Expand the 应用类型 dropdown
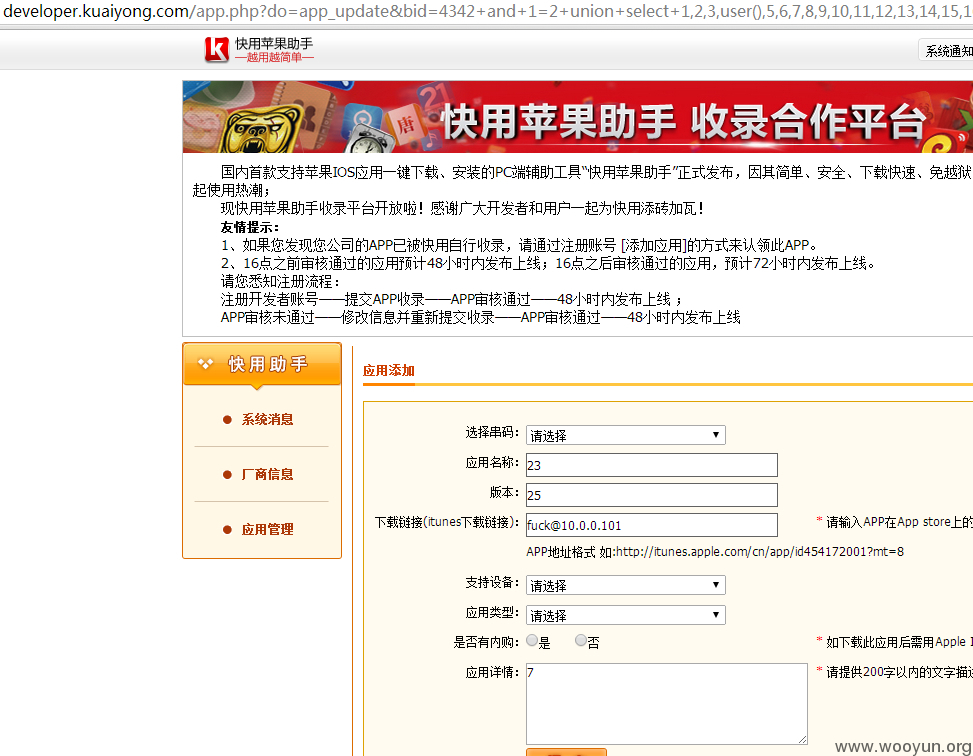Image resolution: width=973 pixels, height=756 pixels. coord(626,615)
